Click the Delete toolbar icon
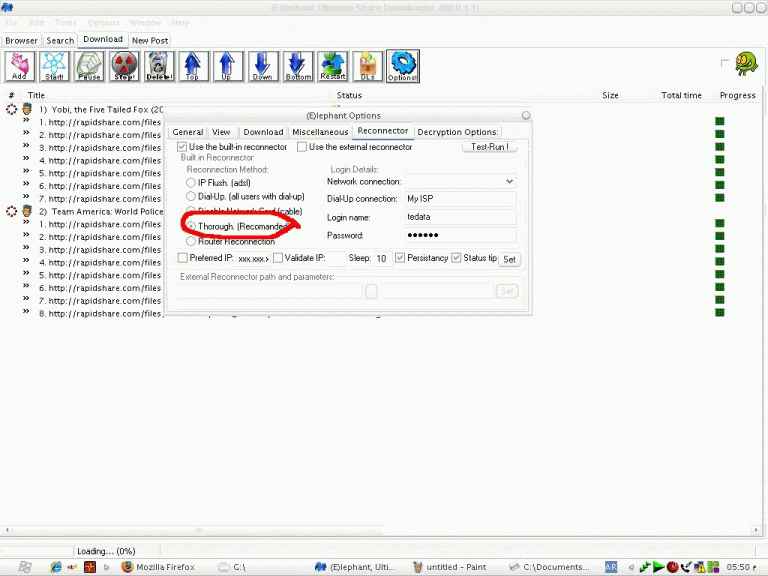The height and width of the screenshot is (576, 768). click(159, 66)
